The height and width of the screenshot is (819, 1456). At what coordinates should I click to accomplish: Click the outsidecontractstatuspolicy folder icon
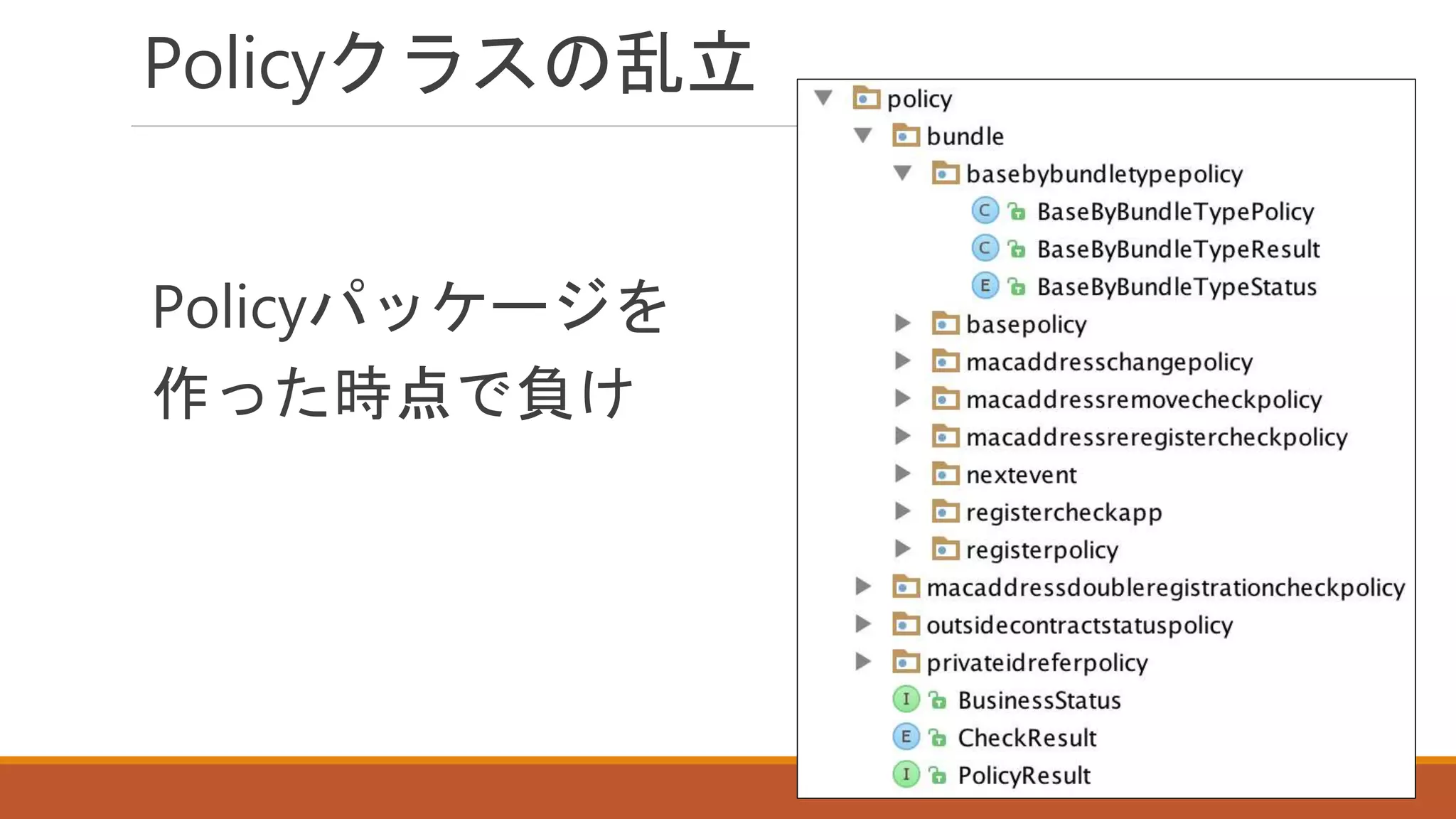click(906, 624)
